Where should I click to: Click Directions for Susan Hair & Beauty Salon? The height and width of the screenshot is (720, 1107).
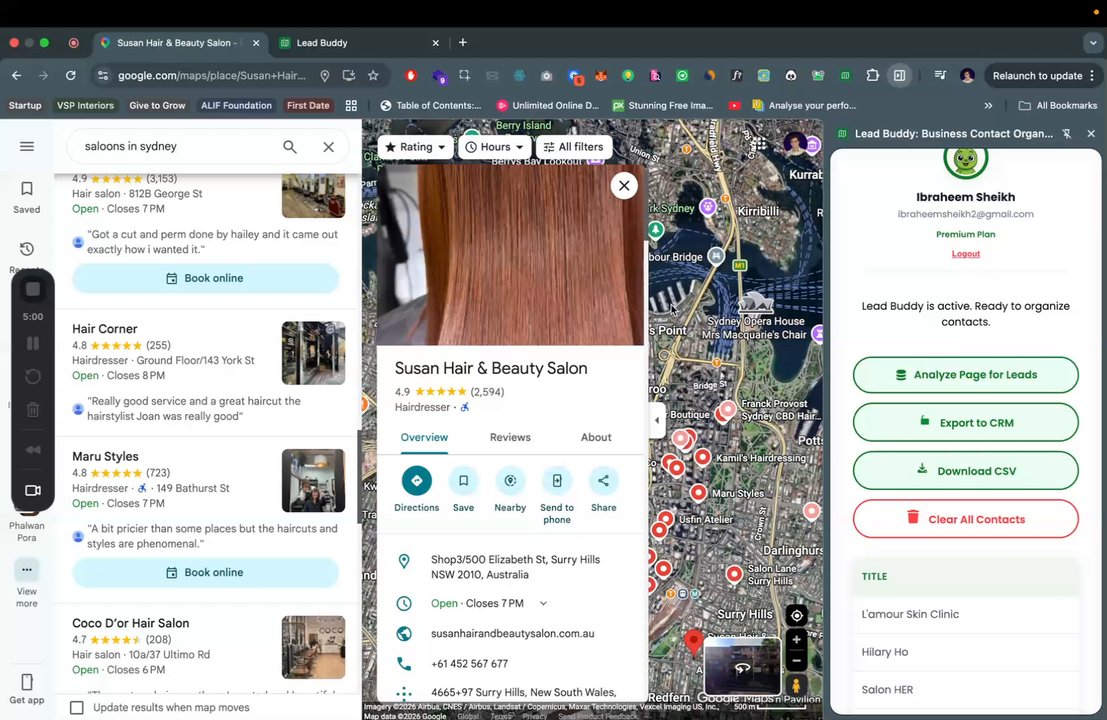(x=417, y=481)
